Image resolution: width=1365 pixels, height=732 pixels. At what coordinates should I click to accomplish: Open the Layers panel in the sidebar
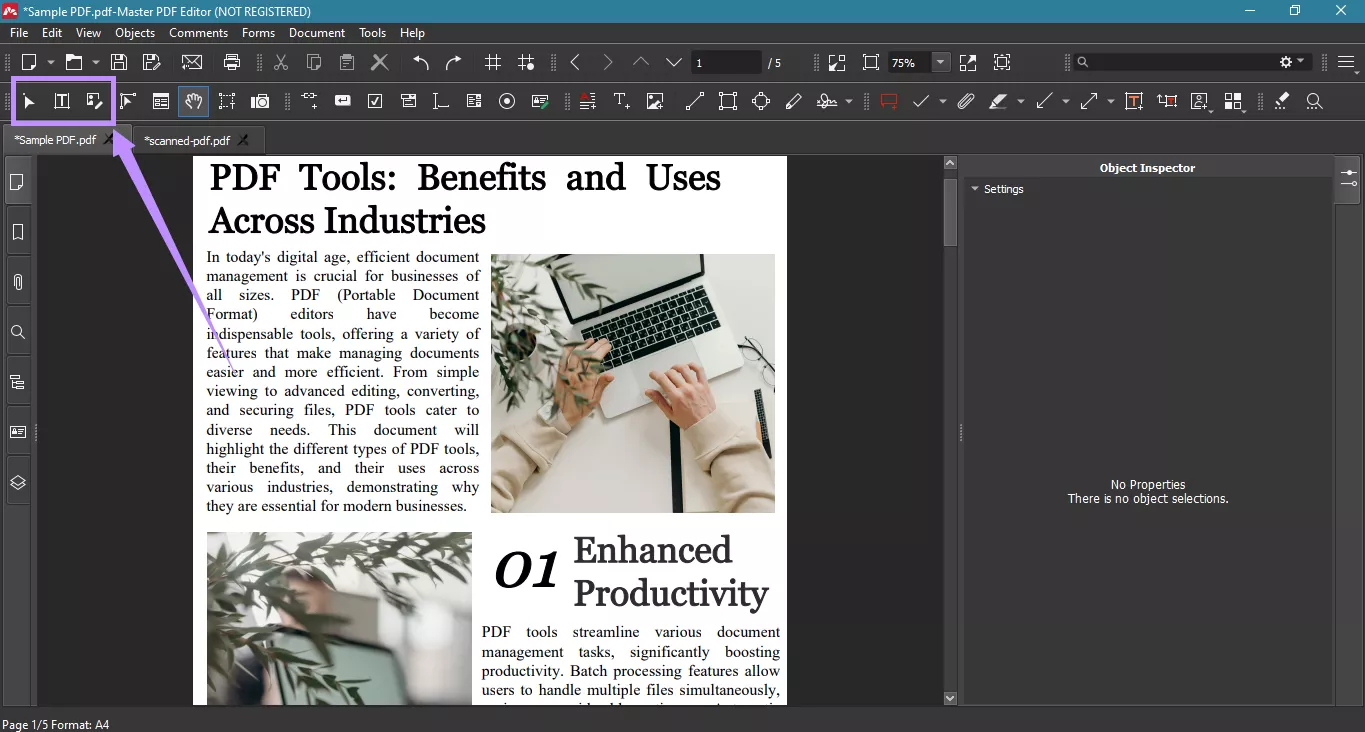tap(17, 481)
